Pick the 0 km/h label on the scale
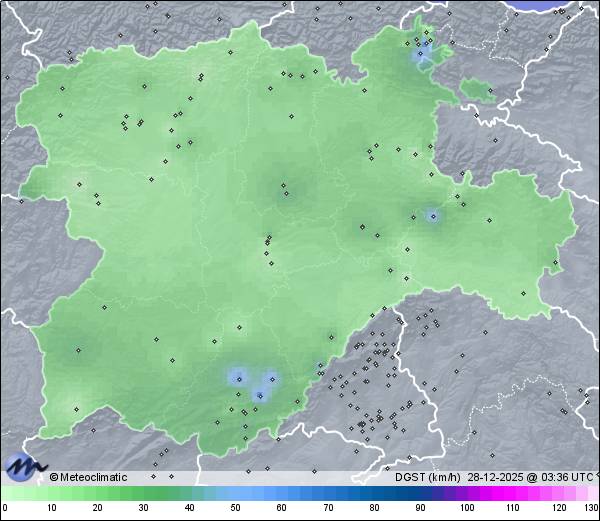This screenshot has height=521, width=600. 5,509
